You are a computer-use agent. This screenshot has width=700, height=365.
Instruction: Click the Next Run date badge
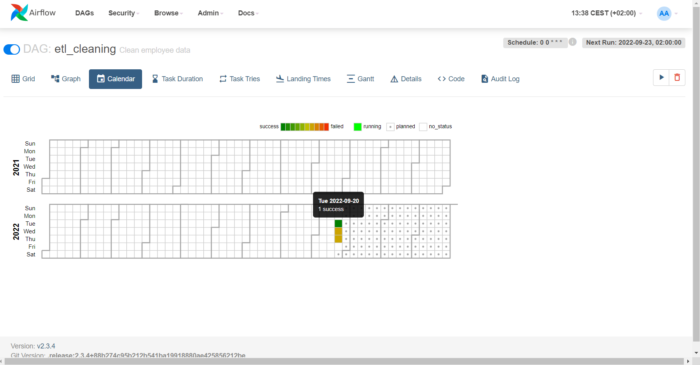[633, 42]
